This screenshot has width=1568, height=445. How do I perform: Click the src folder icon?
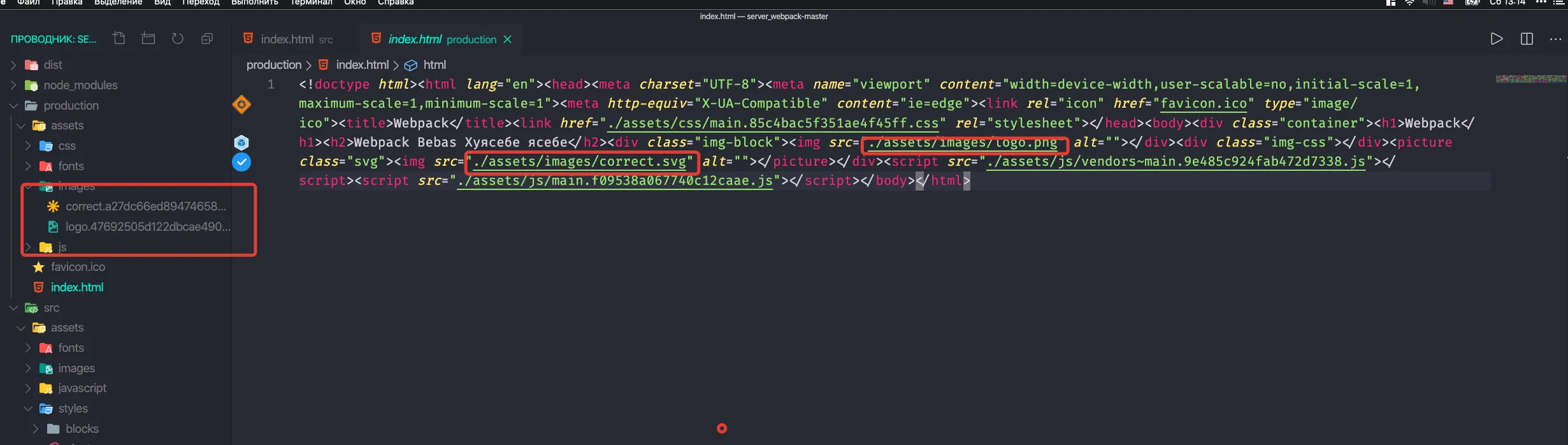pyautogui.click(x=31, y=308)
